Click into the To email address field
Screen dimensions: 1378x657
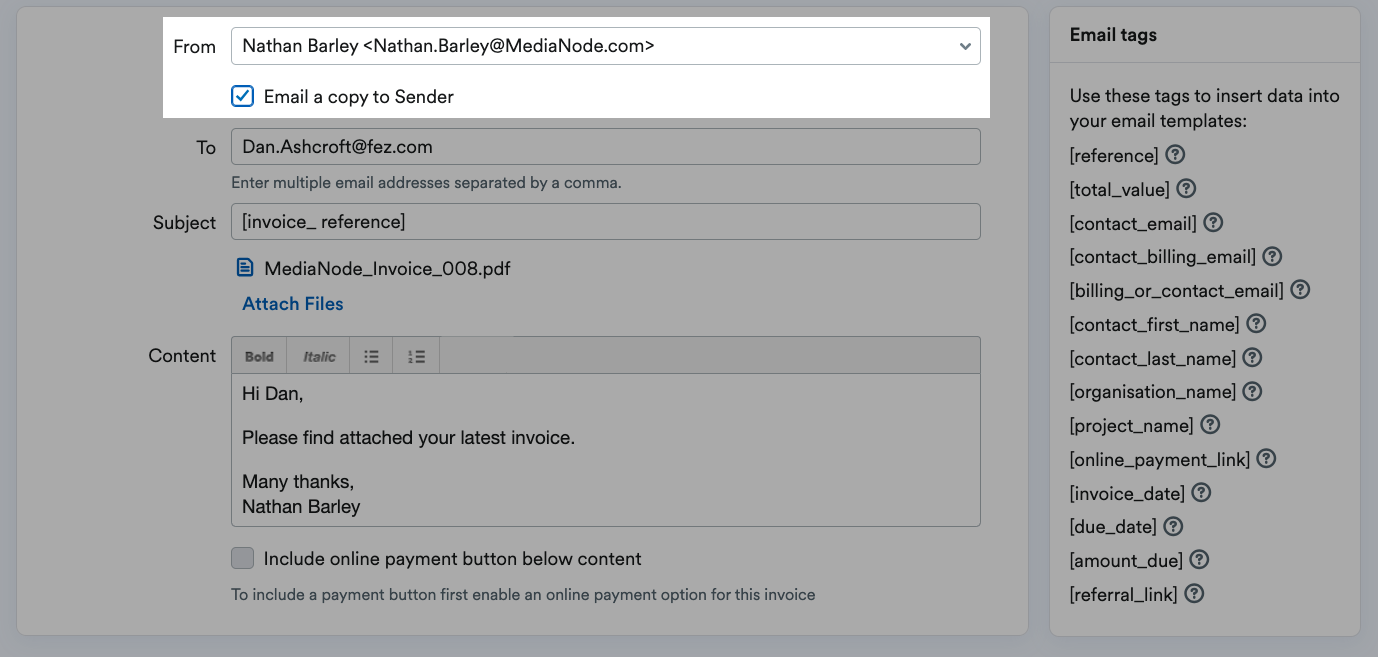[x=605, y=146]
